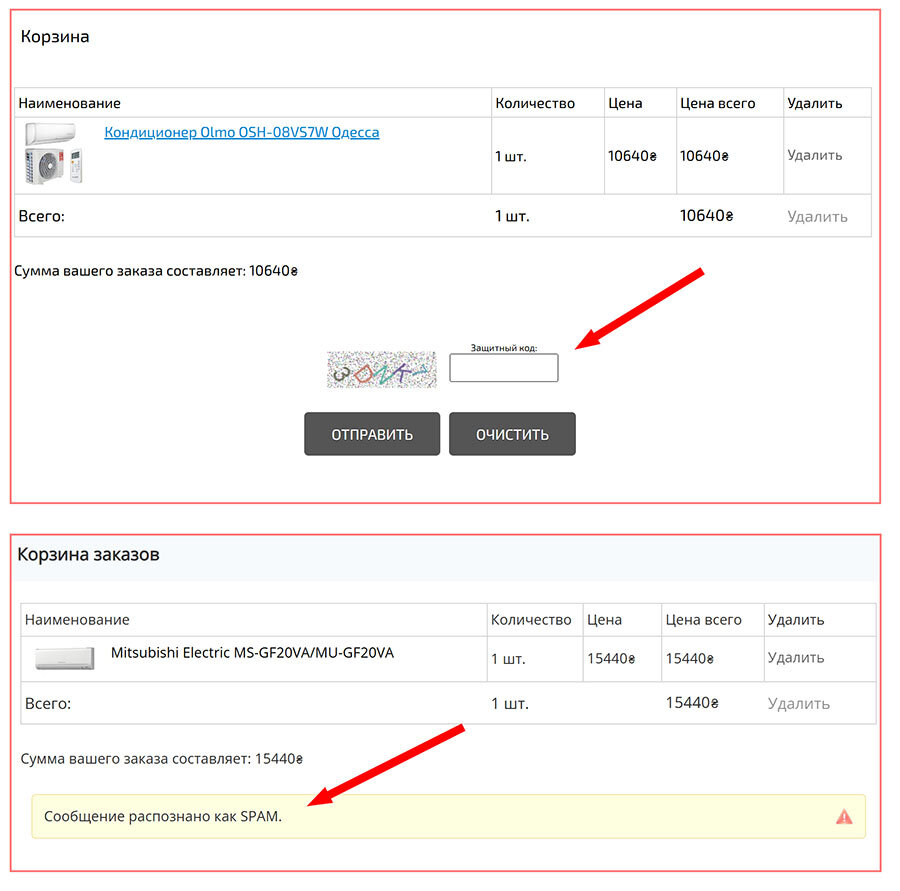900x891 pixels.
Task: Click the Корзина heading at the top
Action: tap(55, 37)
